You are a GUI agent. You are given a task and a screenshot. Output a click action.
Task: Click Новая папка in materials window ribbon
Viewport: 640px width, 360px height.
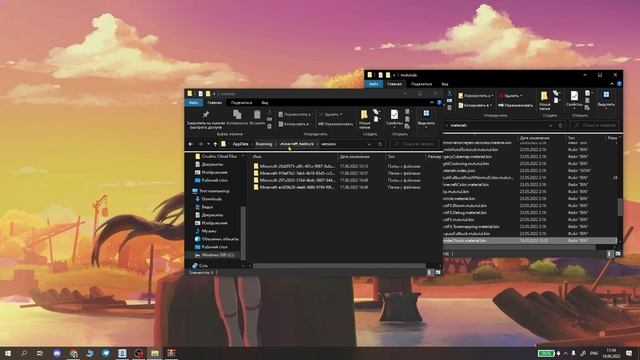click(544, 100)
